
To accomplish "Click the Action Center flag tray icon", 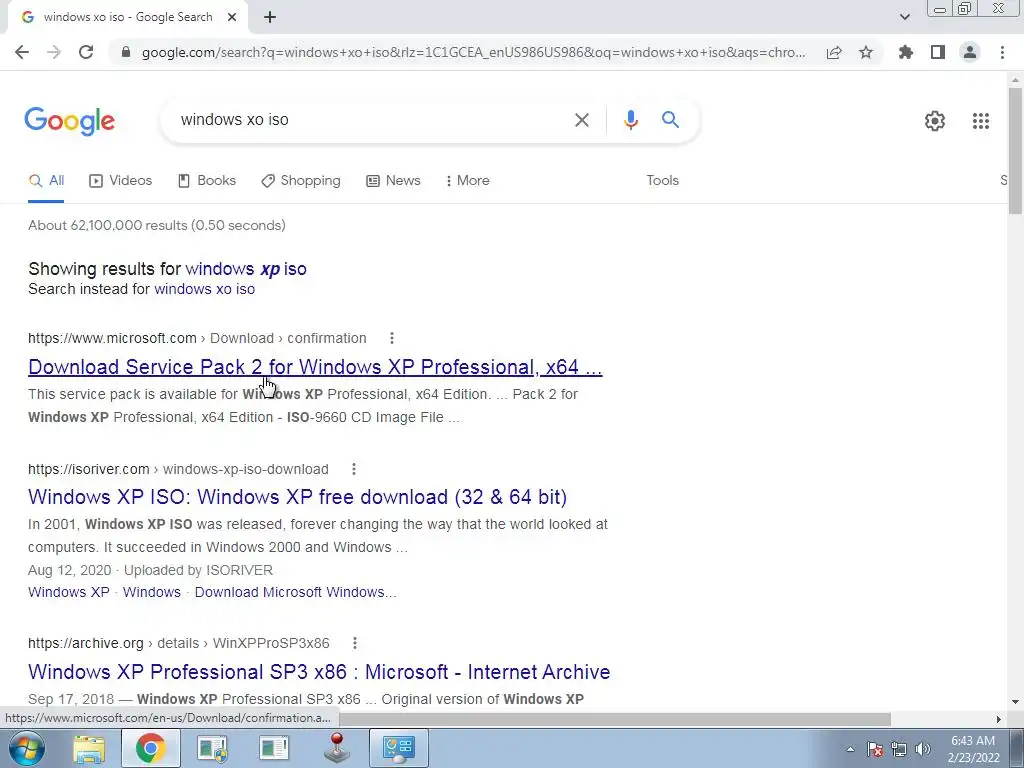I will pyautogui.click(x=875, y=749).
